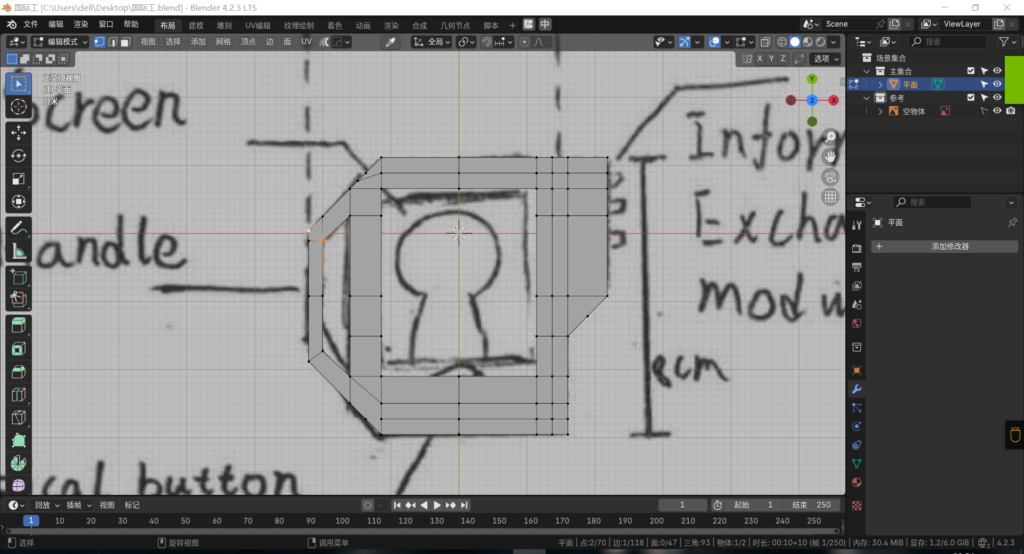The image size is (1024, 554).
Task: Switch to face select mode
Action: pyautogui.click(x=124, y=42)
